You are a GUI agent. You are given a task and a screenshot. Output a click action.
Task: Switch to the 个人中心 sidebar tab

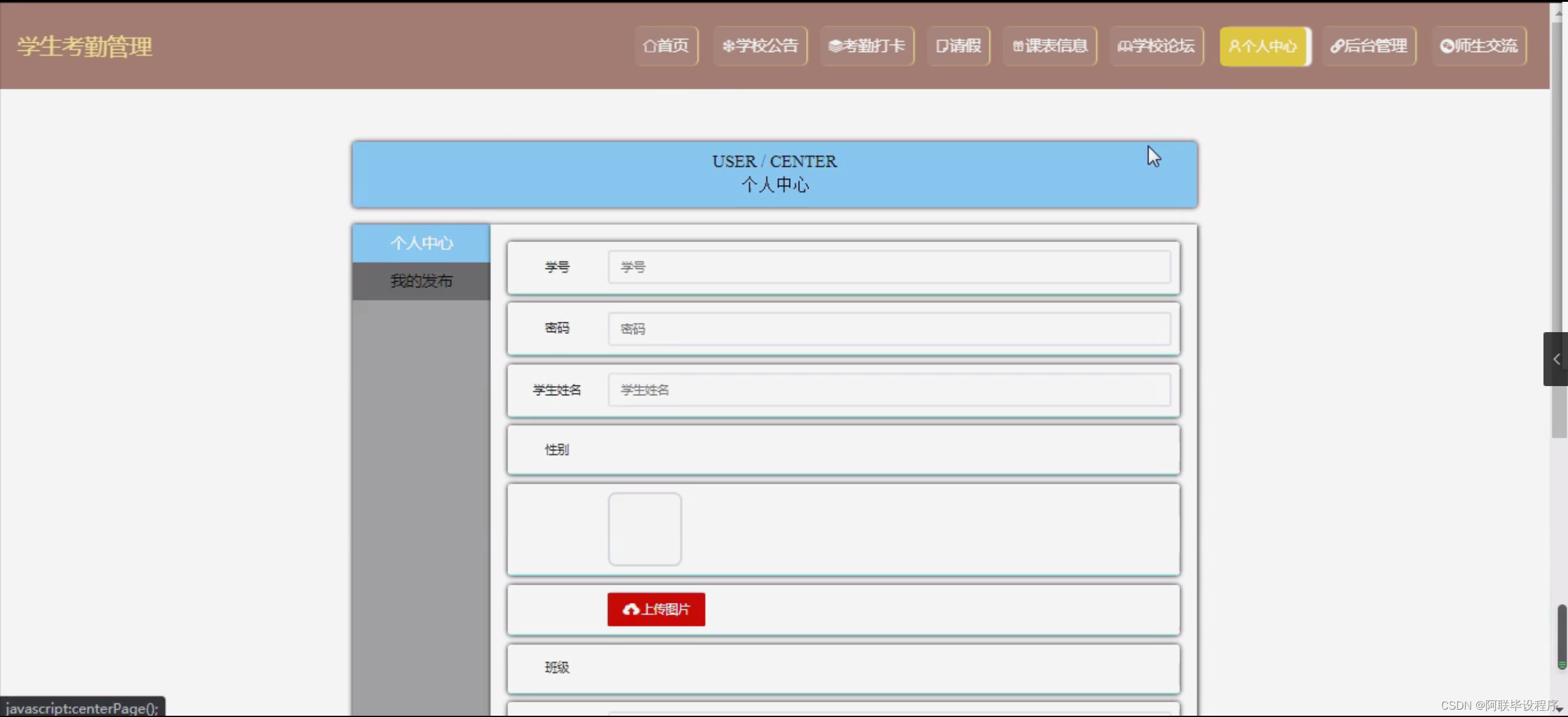pyautogui.click(x=421, y=243)
